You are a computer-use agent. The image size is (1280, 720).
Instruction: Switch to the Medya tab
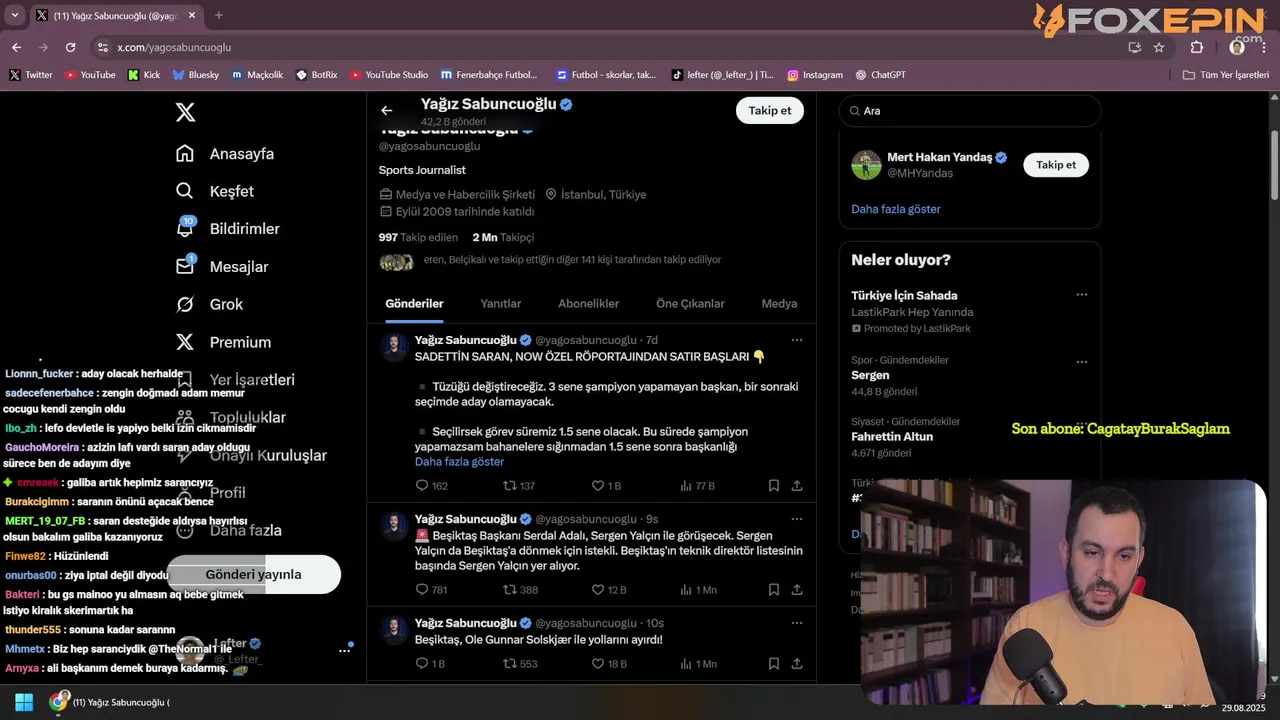[779, 303]
